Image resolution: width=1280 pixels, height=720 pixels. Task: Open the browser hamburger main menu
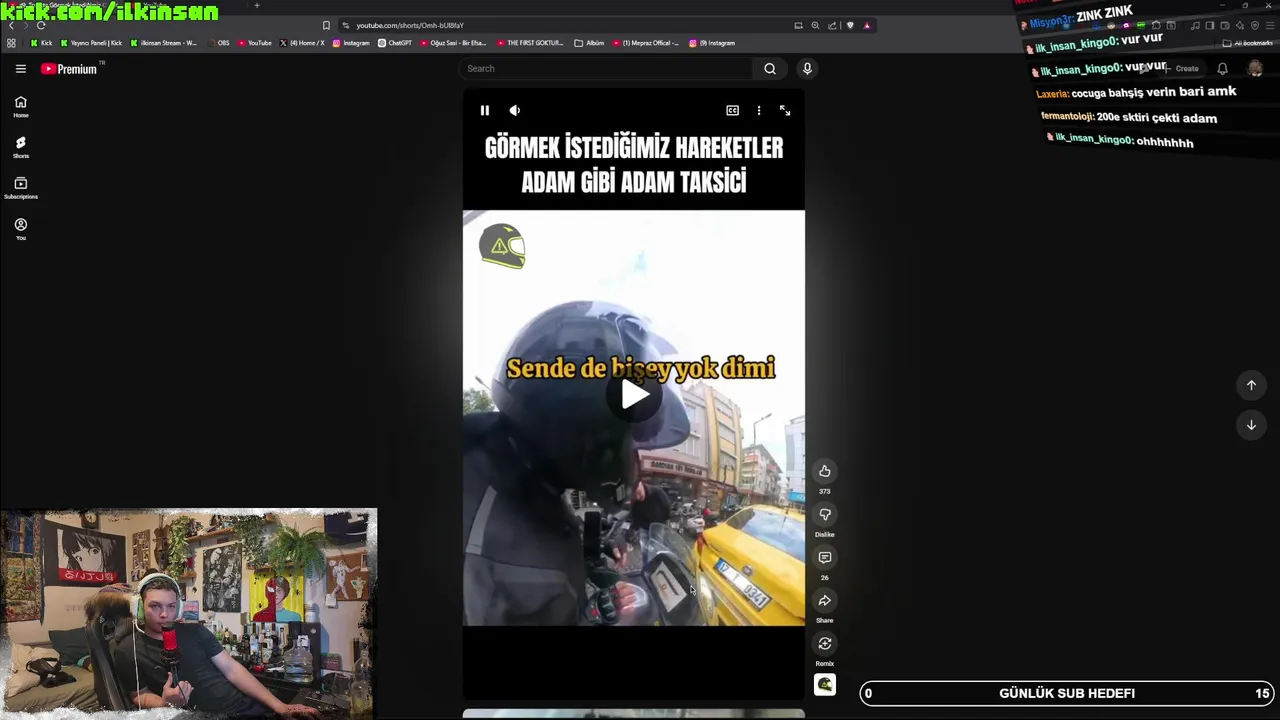point(1270,25)
